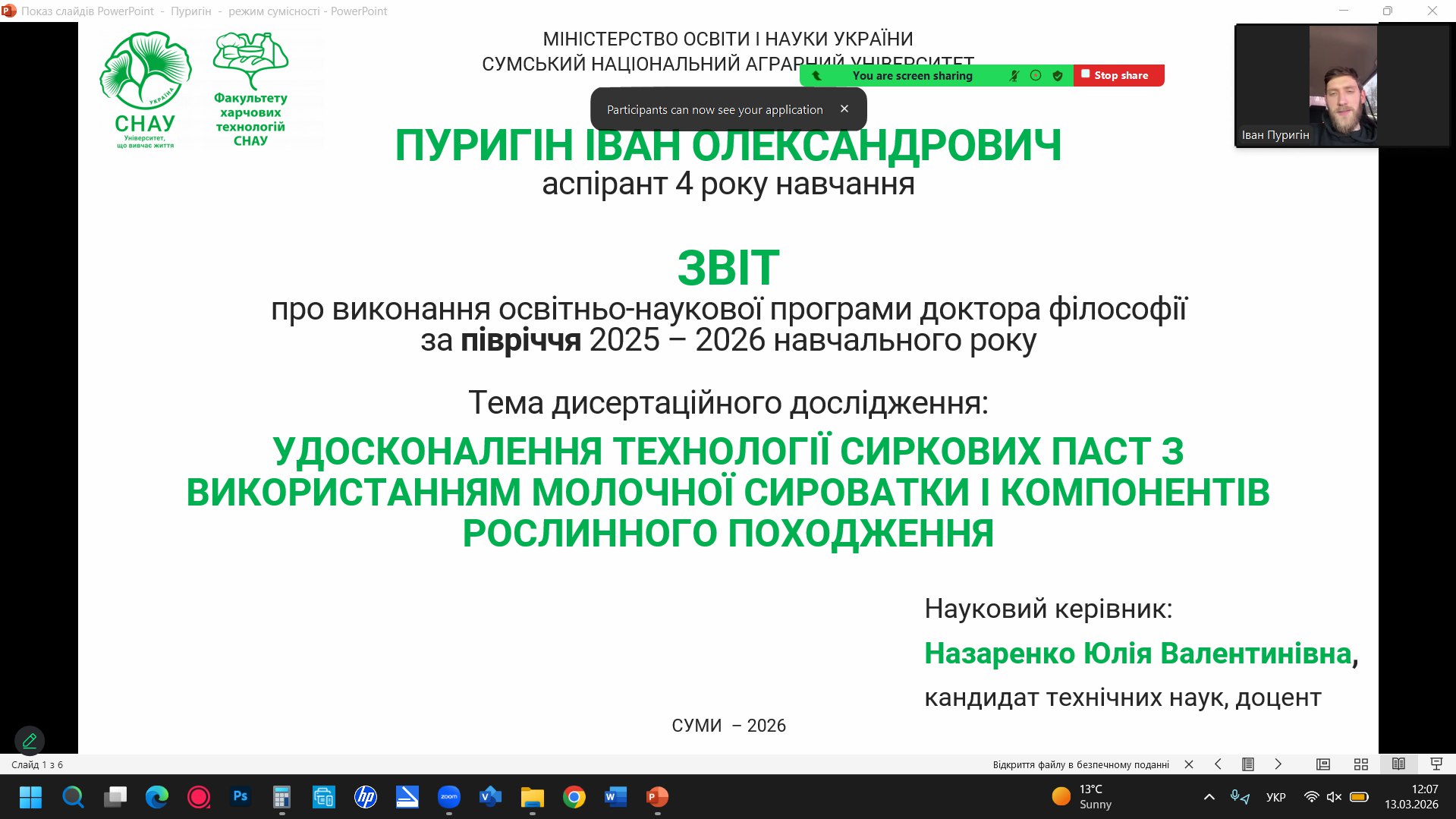1456x819 pixels.
Task: Go to the next slide arrow
Action: (x=1278, y=764)
